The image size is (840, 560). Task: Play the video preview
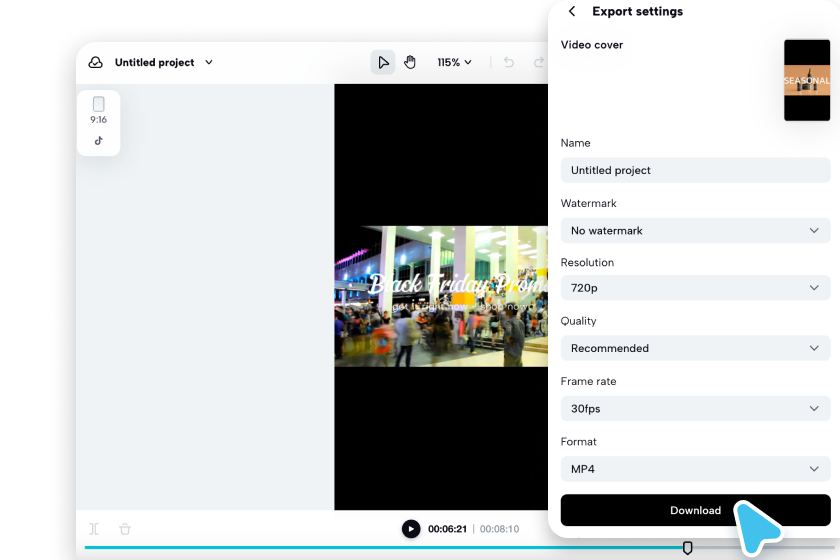coord(411,529)
